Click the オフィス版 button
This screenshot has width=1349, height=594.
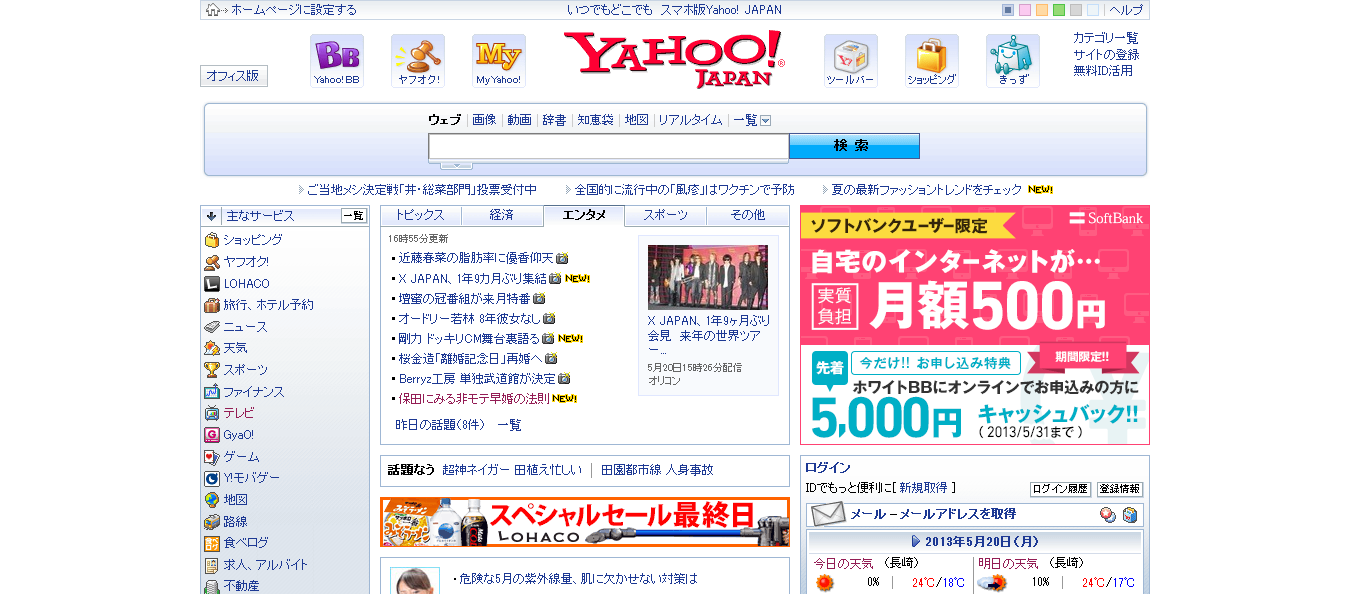click(234, 76)
